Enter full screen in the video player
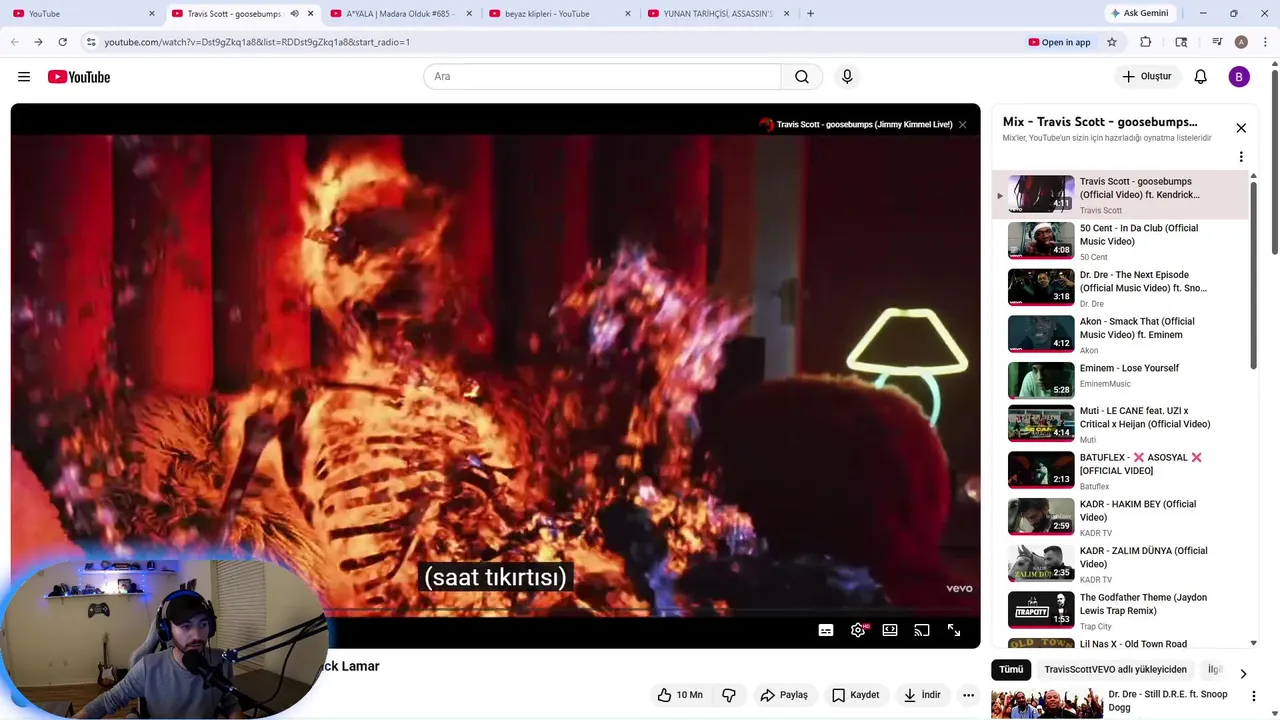1280x720 pixels. pos(954,630)
